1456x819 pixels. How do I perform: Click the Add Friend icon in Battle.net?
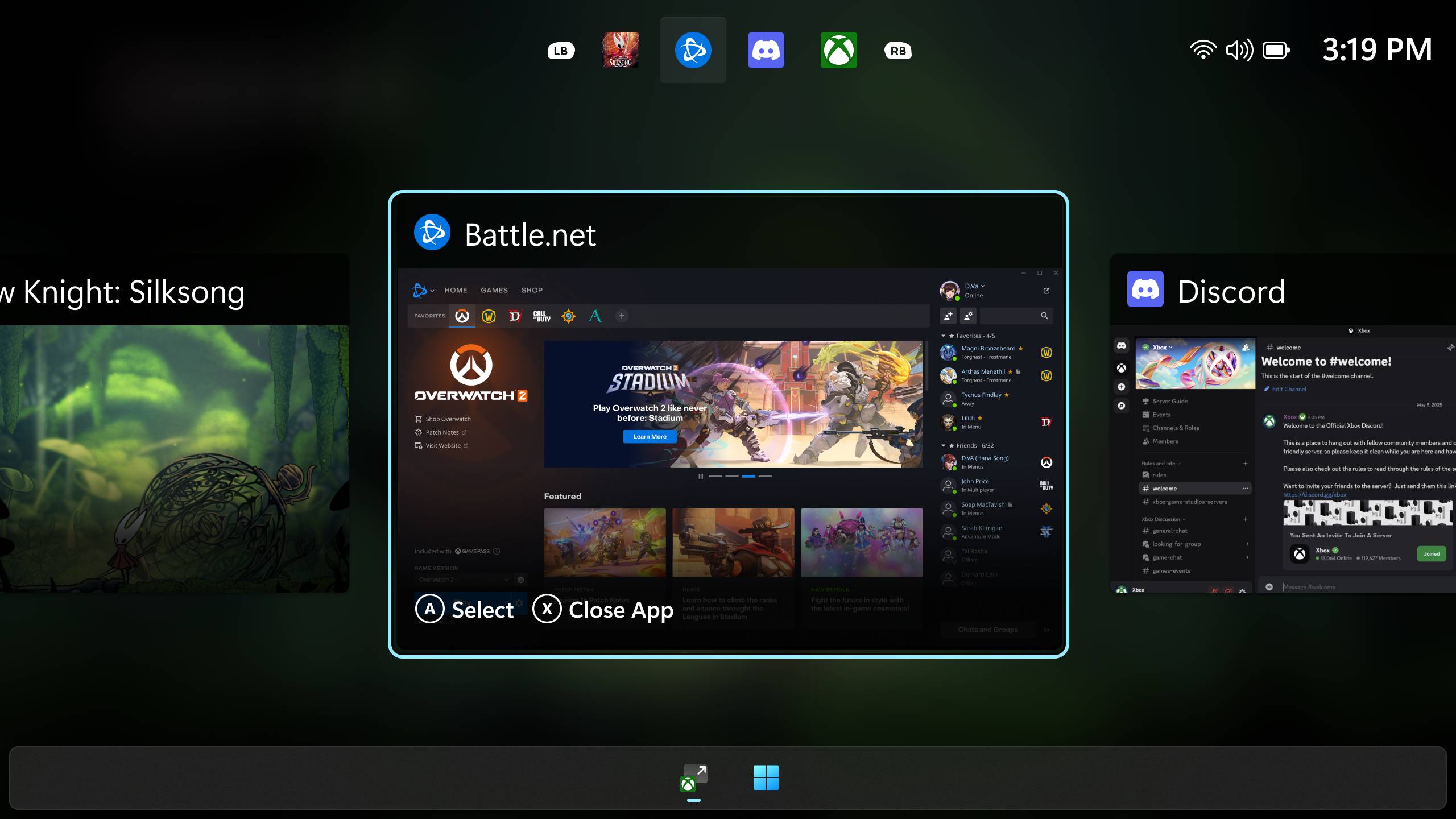948,316
